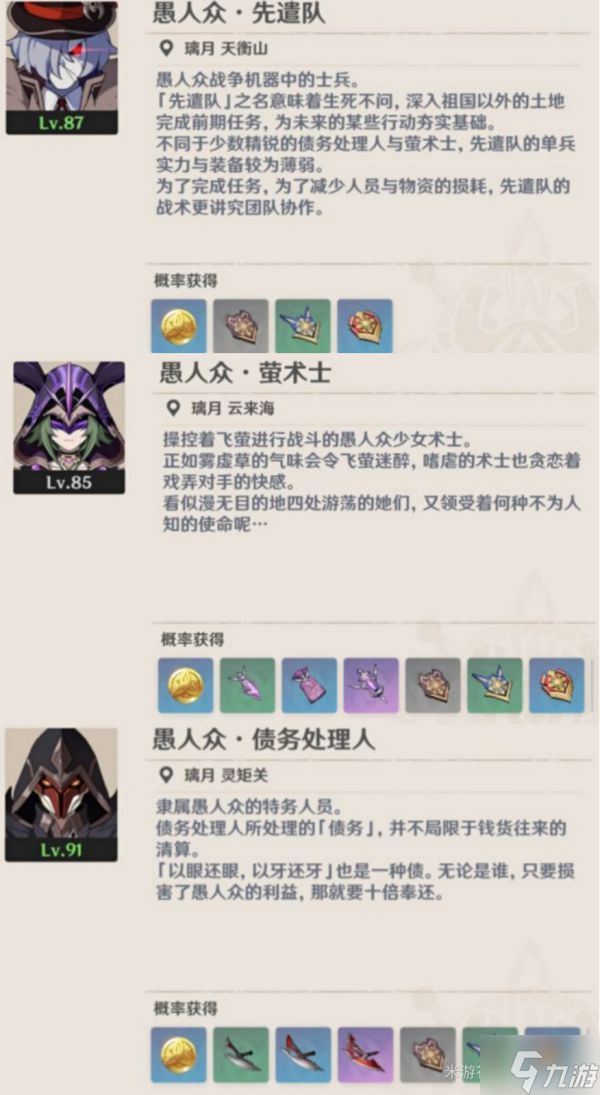The width and height of the screenshot is (600, 1095).
Task: Open the 萤术士 Lv.85 enemy portrait
Action: (69, 427)
